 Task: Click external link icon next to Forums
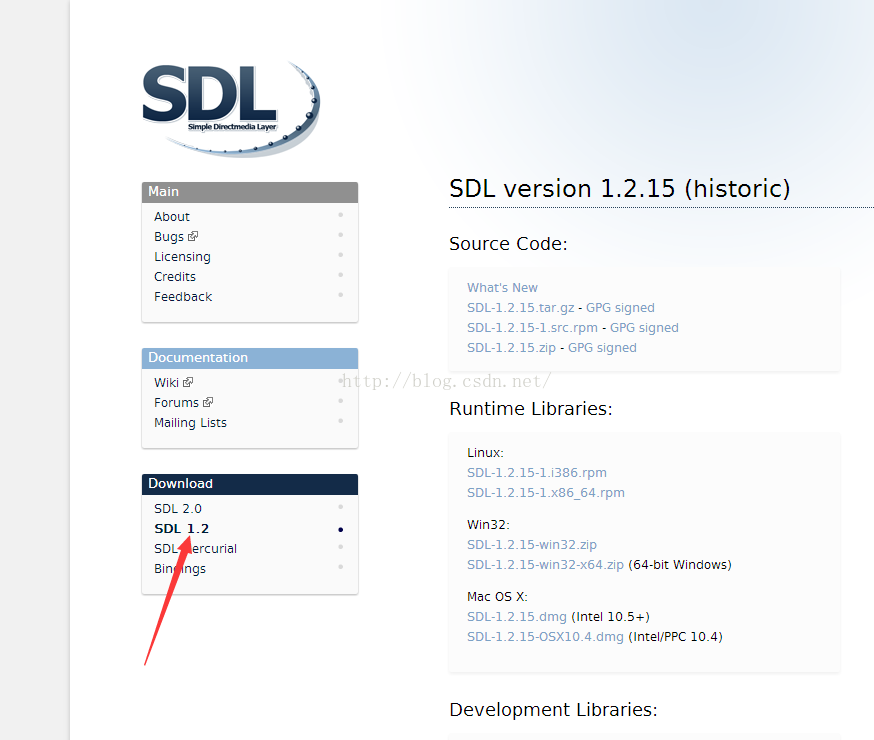[208, 402]
